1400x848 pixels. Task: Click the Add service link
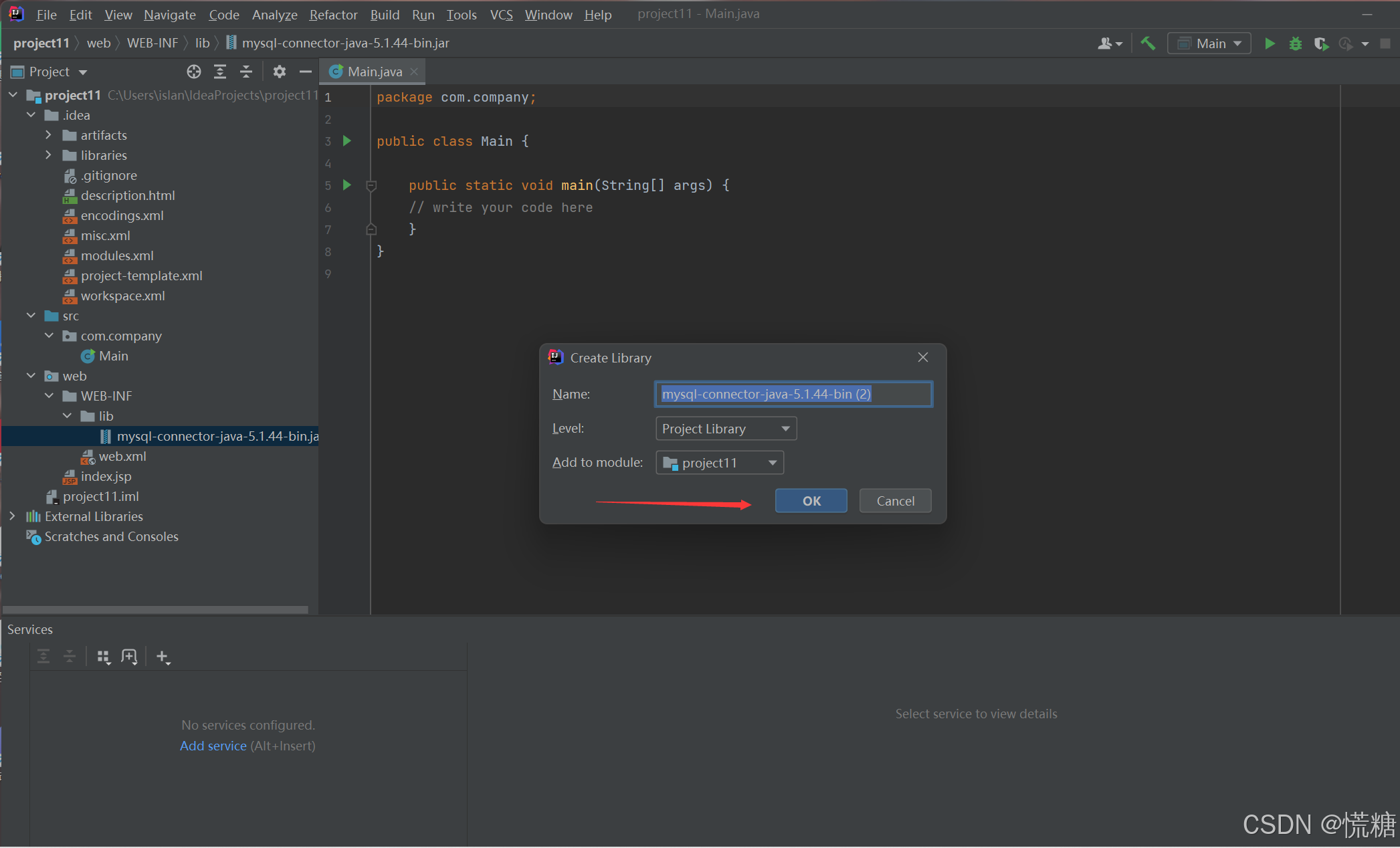(x=213, y=746)
